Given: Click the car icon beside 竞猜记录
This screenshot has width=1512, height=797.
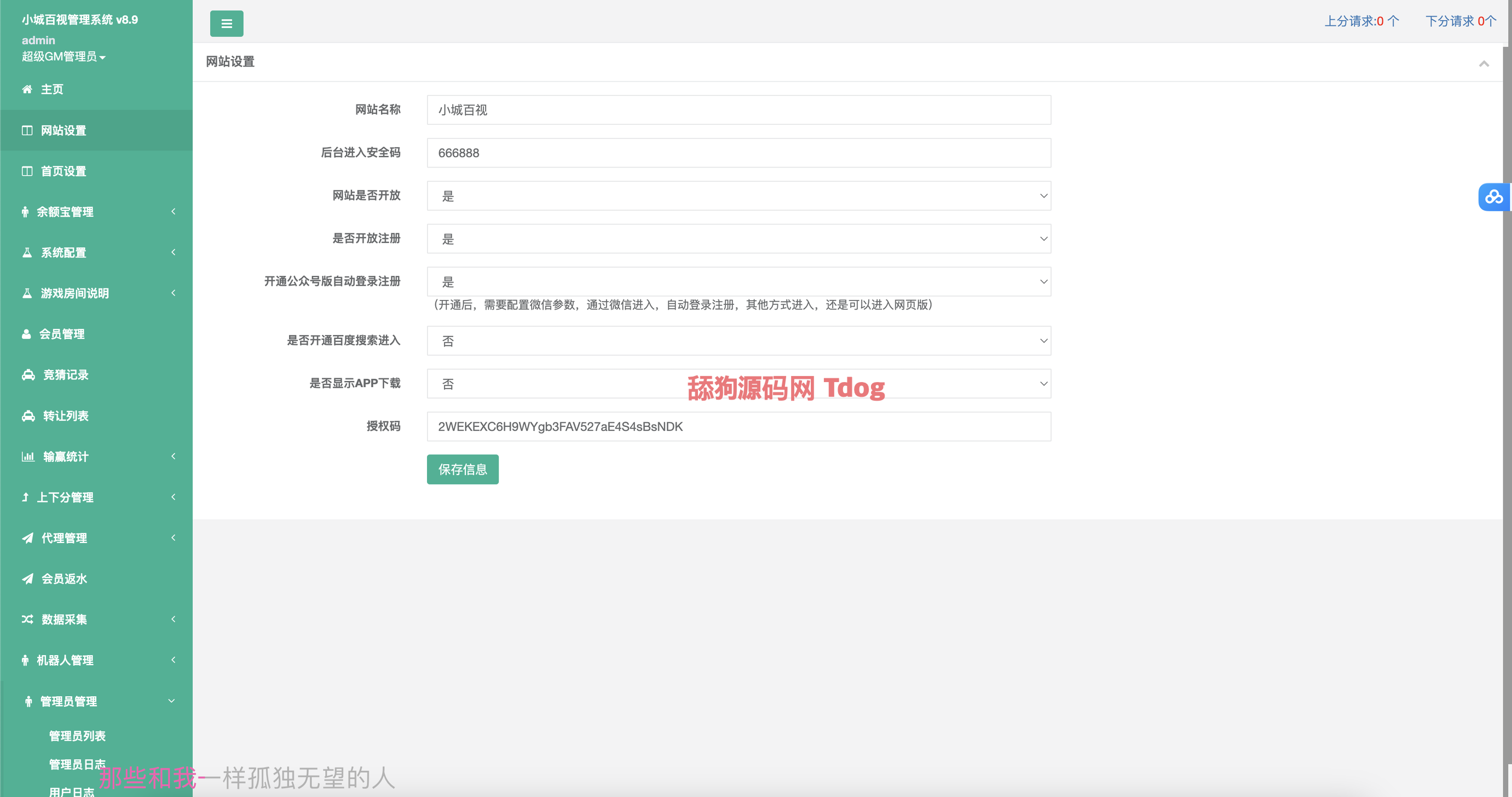Looking at the screenshot, I should pos(28,375).
